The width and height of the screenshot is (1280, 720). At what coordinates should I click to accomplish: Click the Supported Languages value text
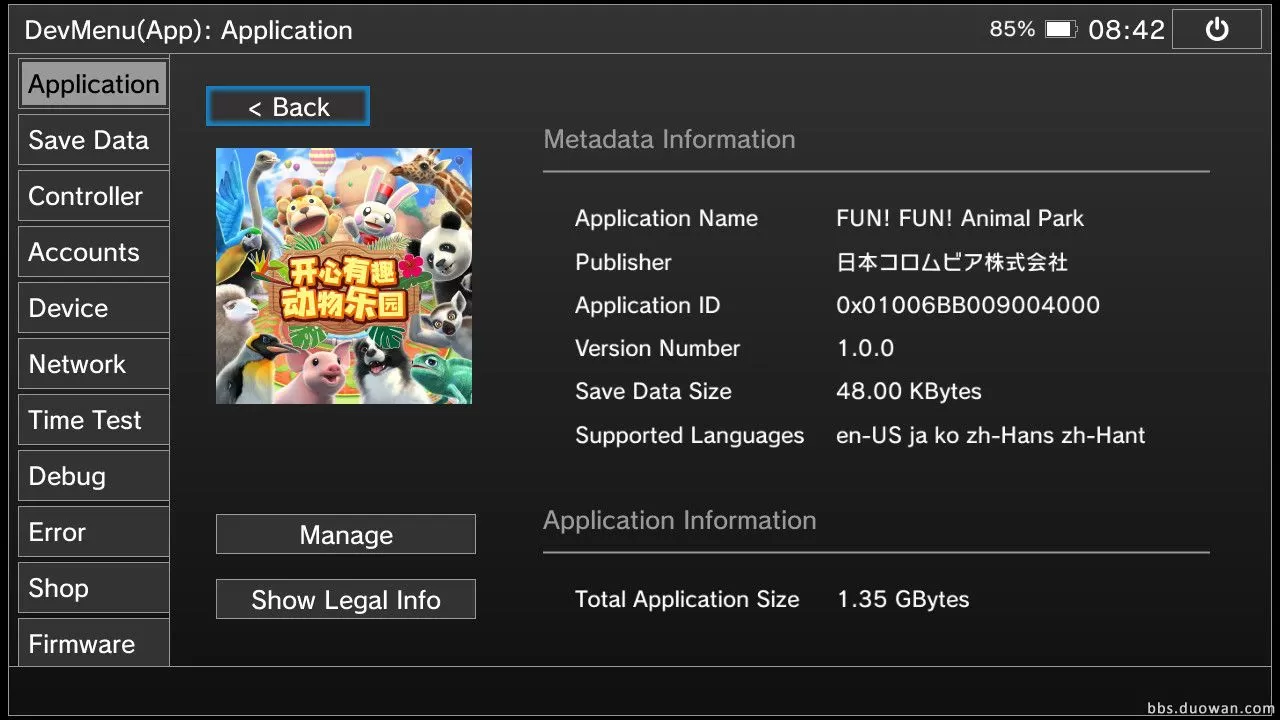[990, 436]
